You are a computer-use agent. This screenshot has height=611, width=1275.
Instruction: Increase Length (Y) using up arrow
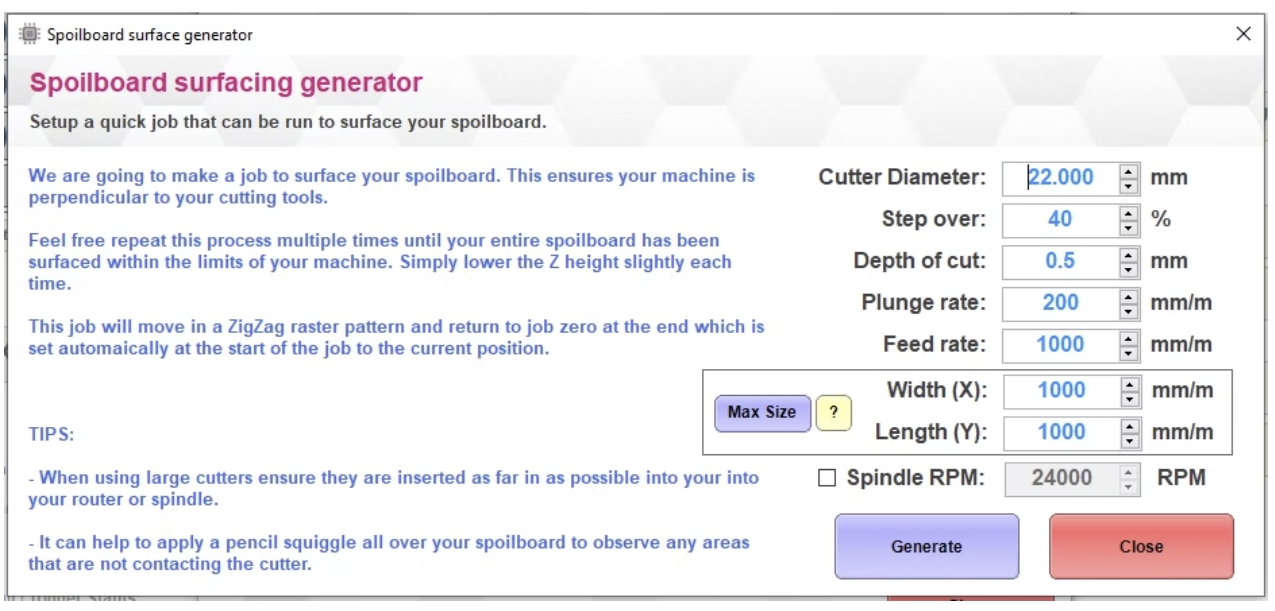(1129, 426)
